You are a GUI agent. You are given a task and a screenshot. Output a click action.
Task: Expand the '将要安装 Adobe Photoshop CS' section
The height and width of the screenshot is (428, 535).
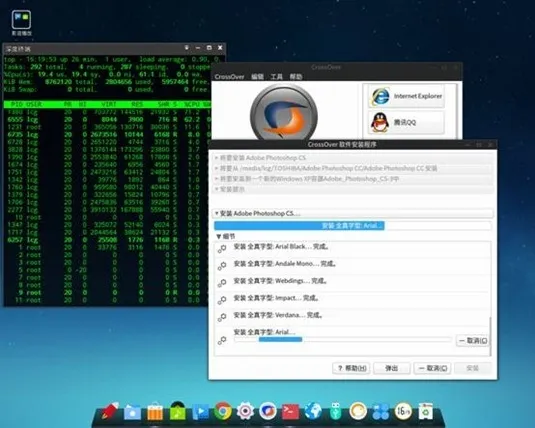(x=353, y=158)
